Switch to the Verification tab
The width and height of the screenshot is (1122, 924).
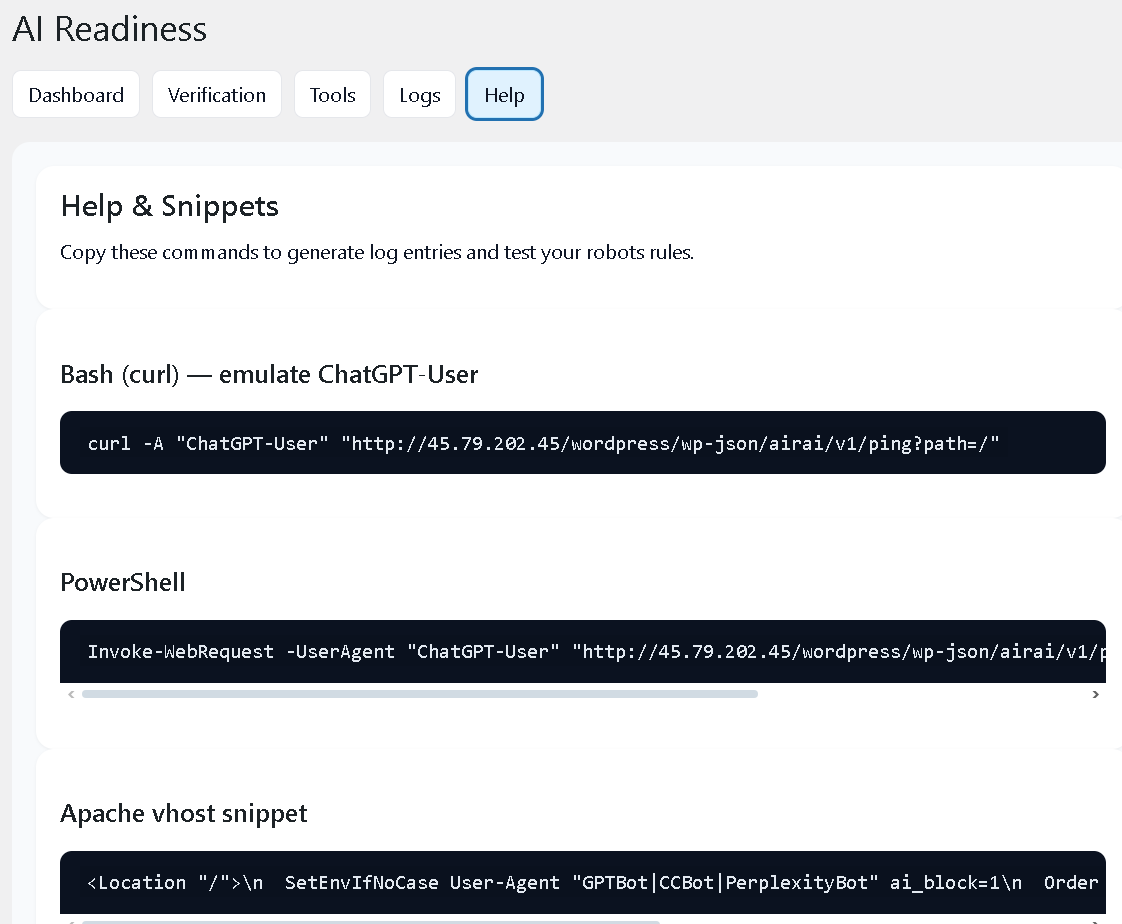point(217,95)
